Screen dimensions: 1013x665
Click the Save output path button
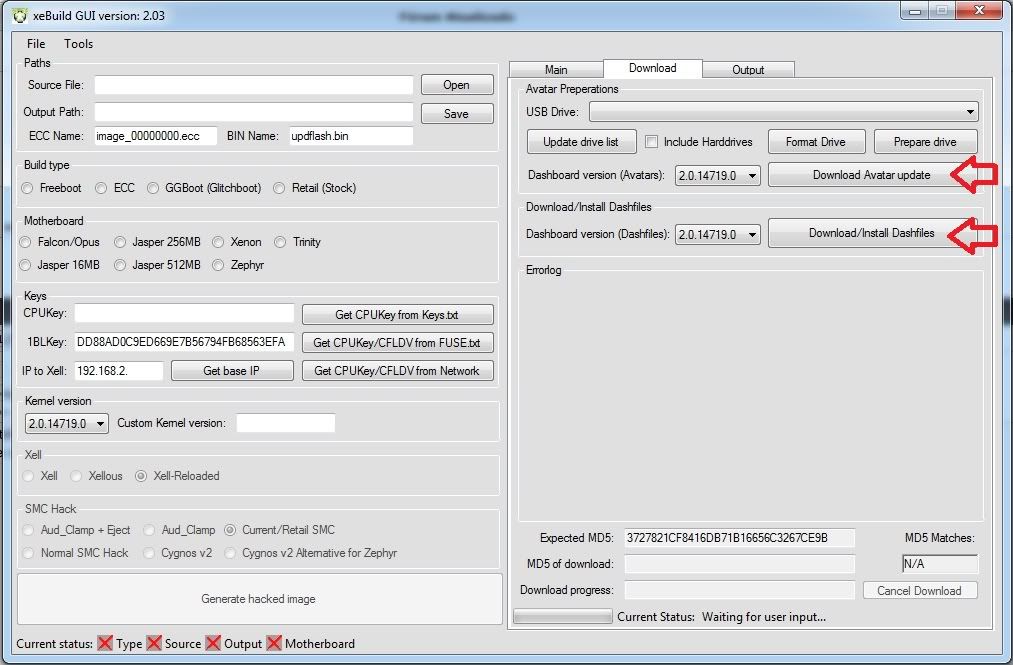tap(457, 113)
